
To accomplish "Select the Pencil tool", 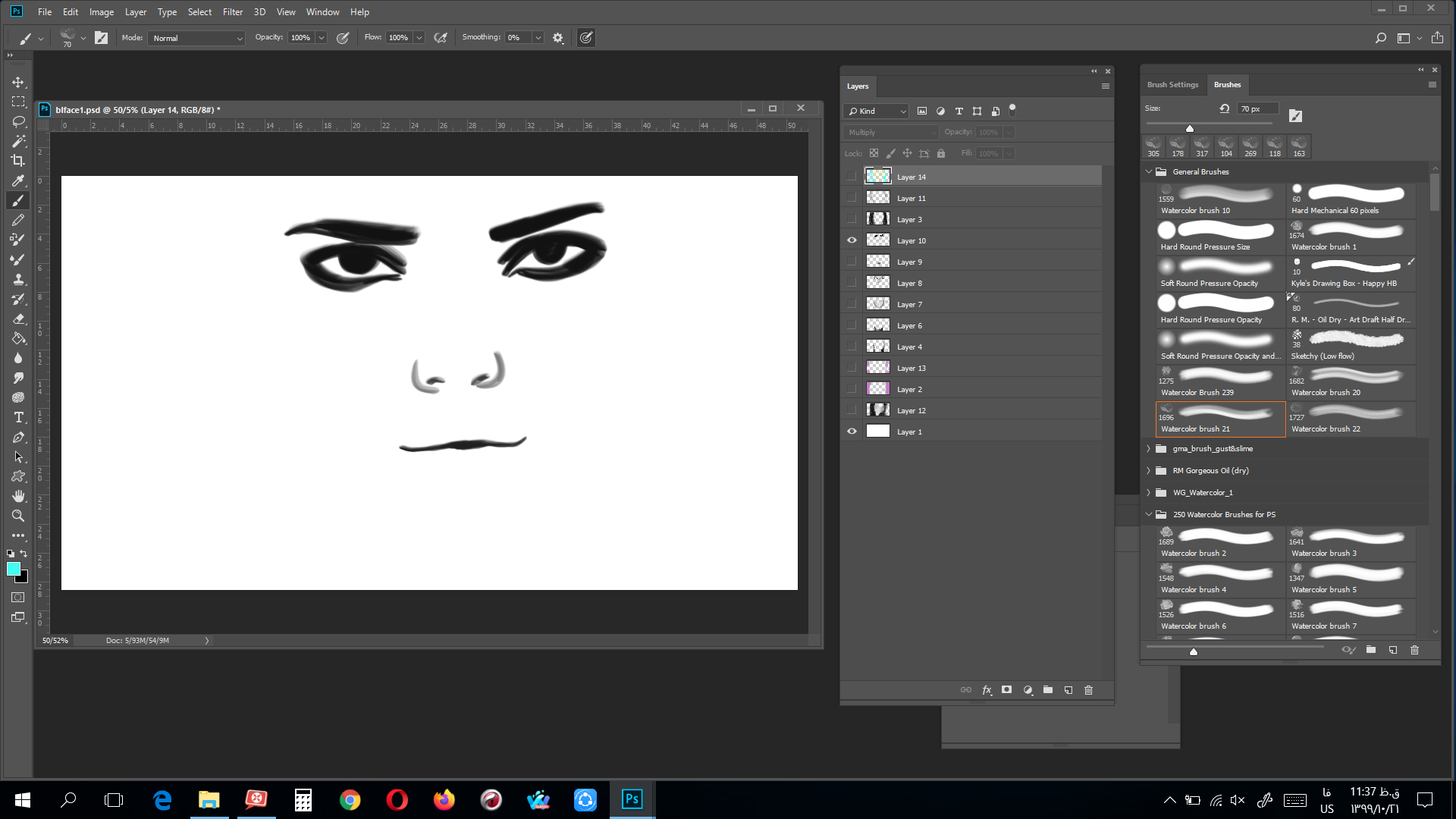I will click(18, 220).
